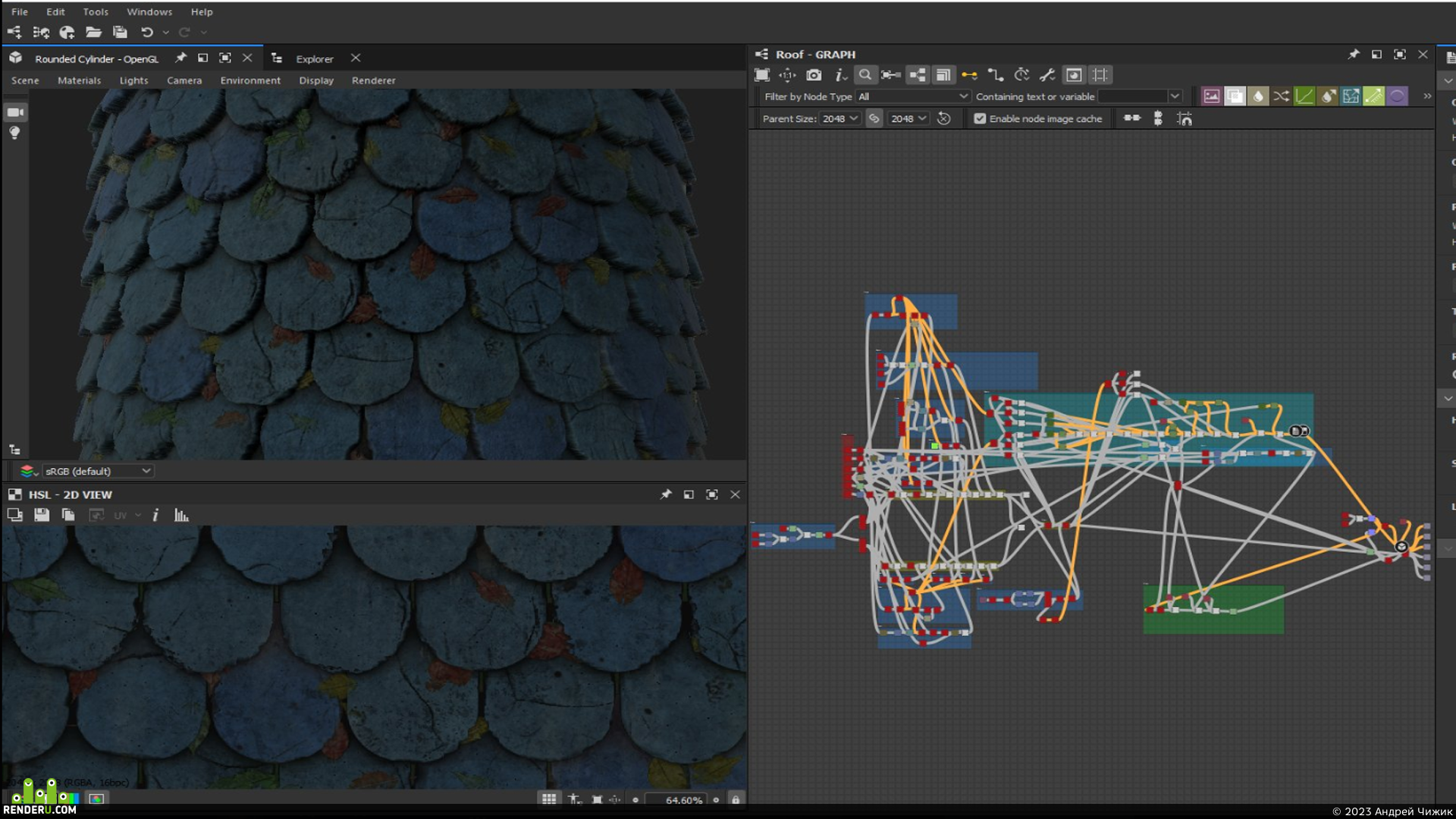The image size is (1456, 819).
Task: Open the Materials menu in 3D view
Action: click(x=79, y=80)
